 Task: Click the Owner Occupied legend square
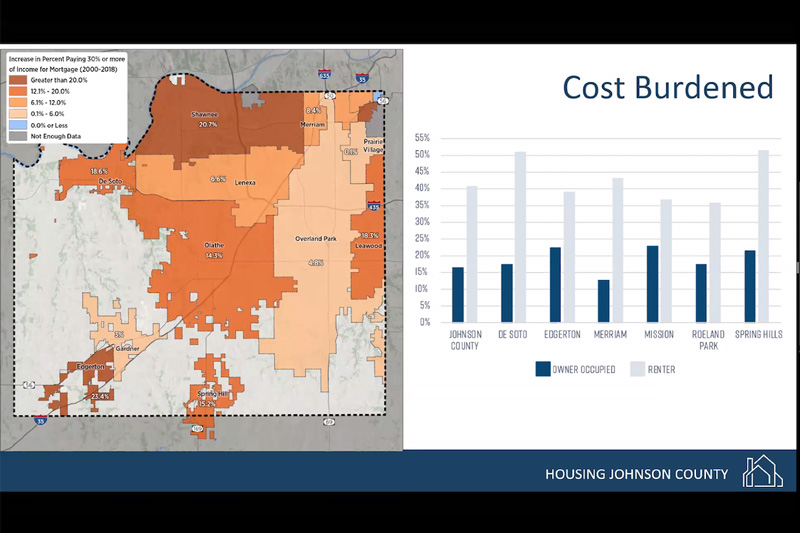click(x=544, y=369)
